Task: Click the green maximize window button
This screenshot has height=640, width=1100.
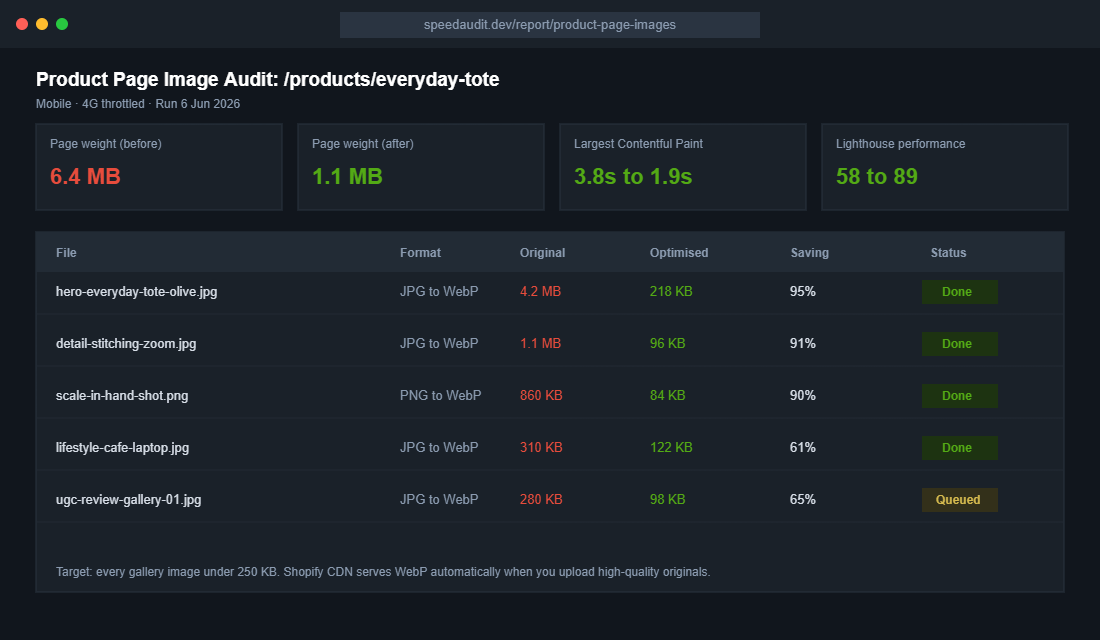Action: point(62,24)
